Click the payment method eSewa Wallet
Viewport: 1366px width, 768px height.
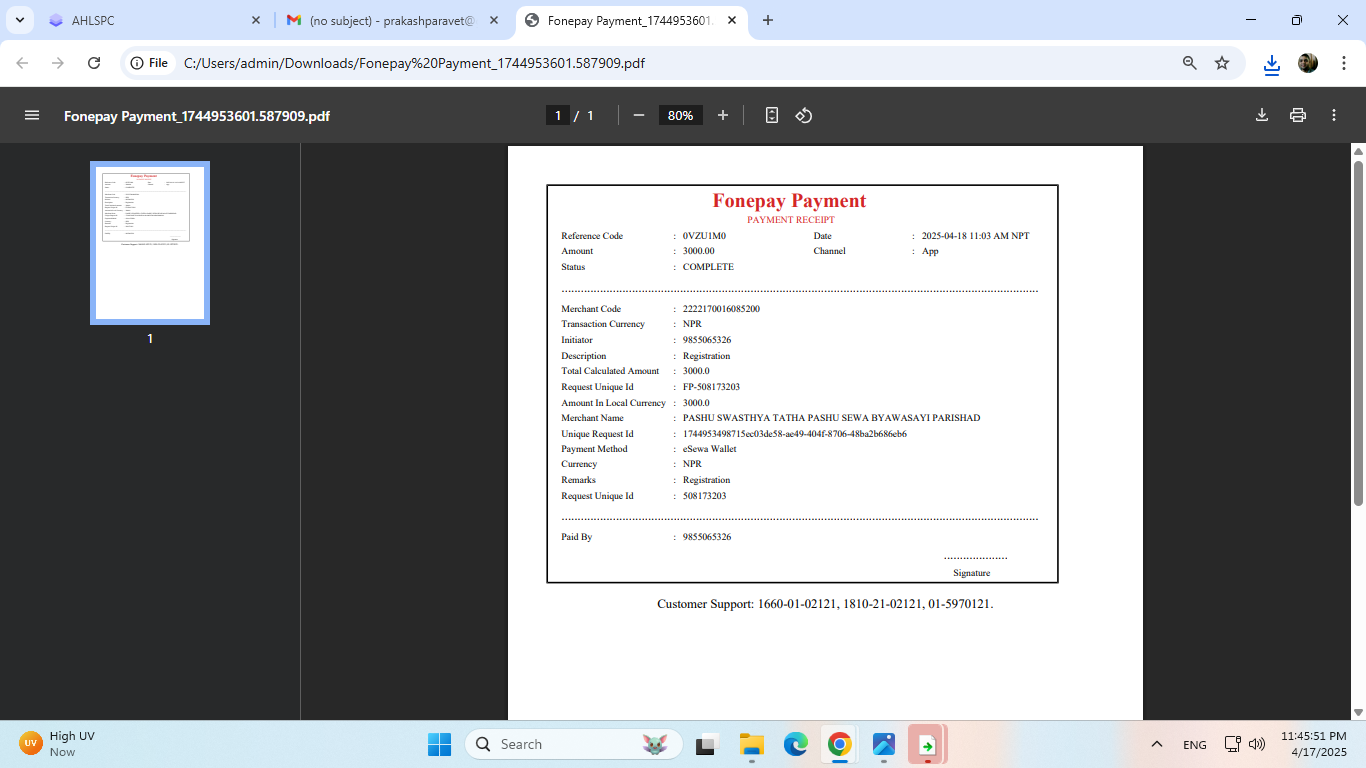(710, 449)
